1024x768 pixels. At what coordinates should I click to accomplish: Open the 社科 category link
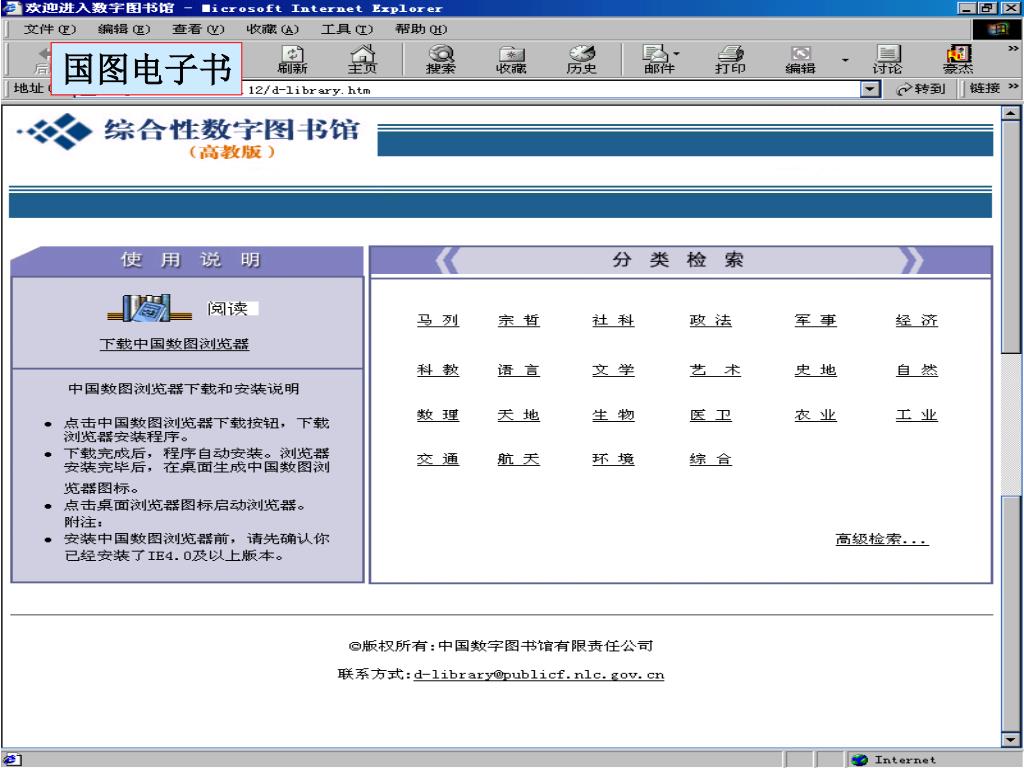point(613,320)
